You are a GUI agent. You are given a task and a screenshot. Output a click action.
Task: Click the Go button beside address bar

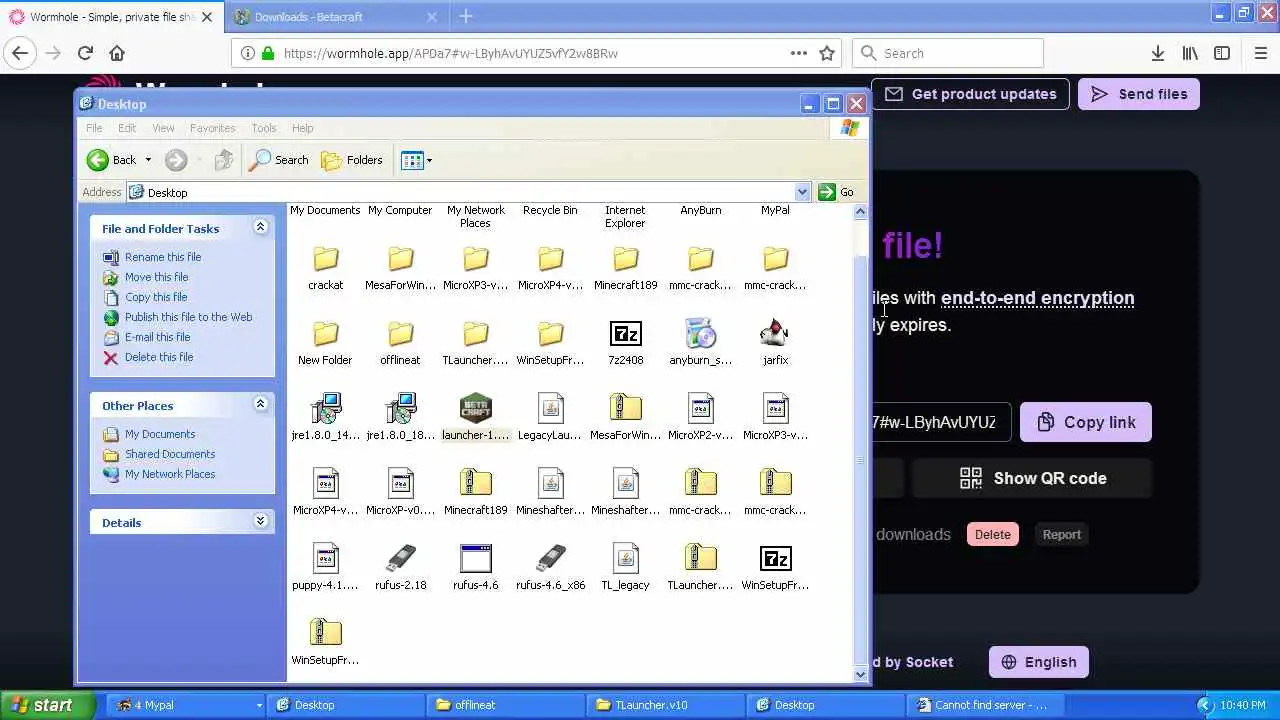(837, 192)
